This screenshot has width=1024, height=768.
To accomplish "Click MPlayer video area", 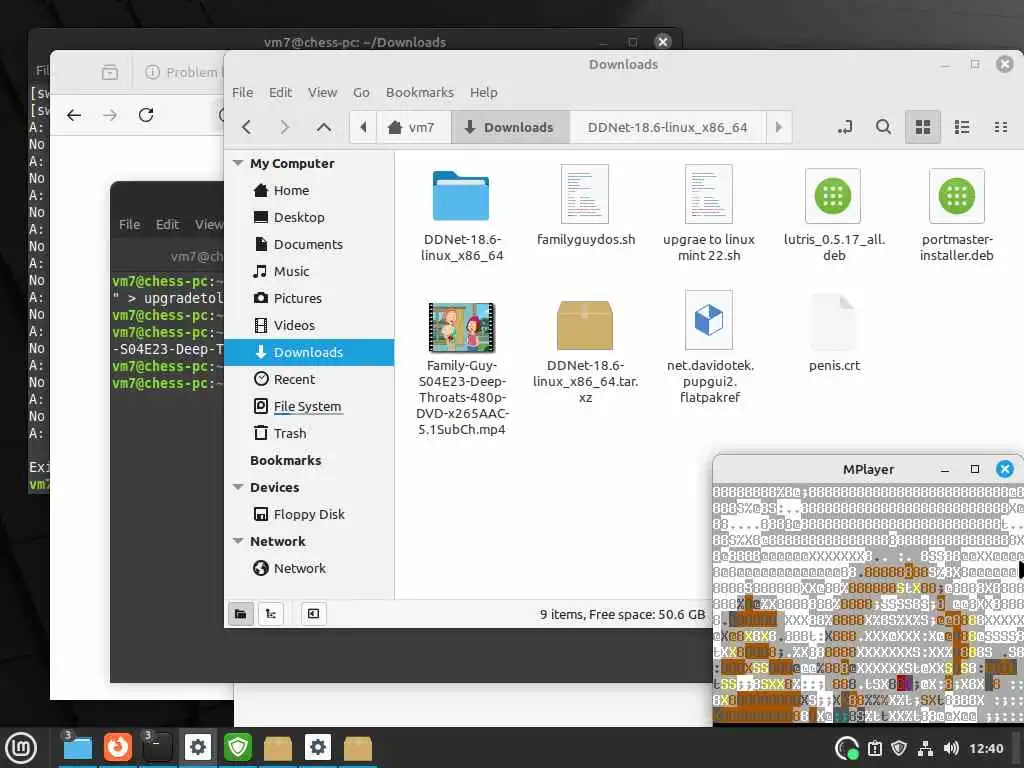I will click(x=868, y=604).
